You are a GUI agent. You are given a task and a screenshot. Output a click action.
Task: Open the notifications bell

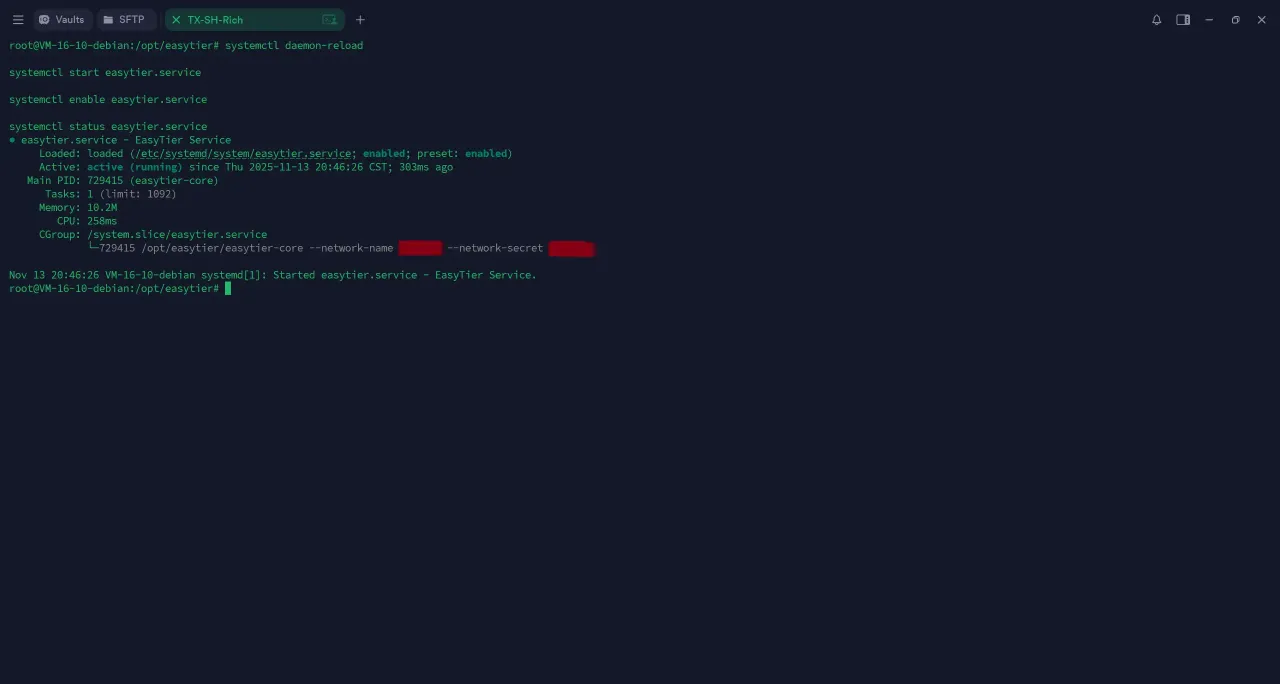click(1157, 19)
